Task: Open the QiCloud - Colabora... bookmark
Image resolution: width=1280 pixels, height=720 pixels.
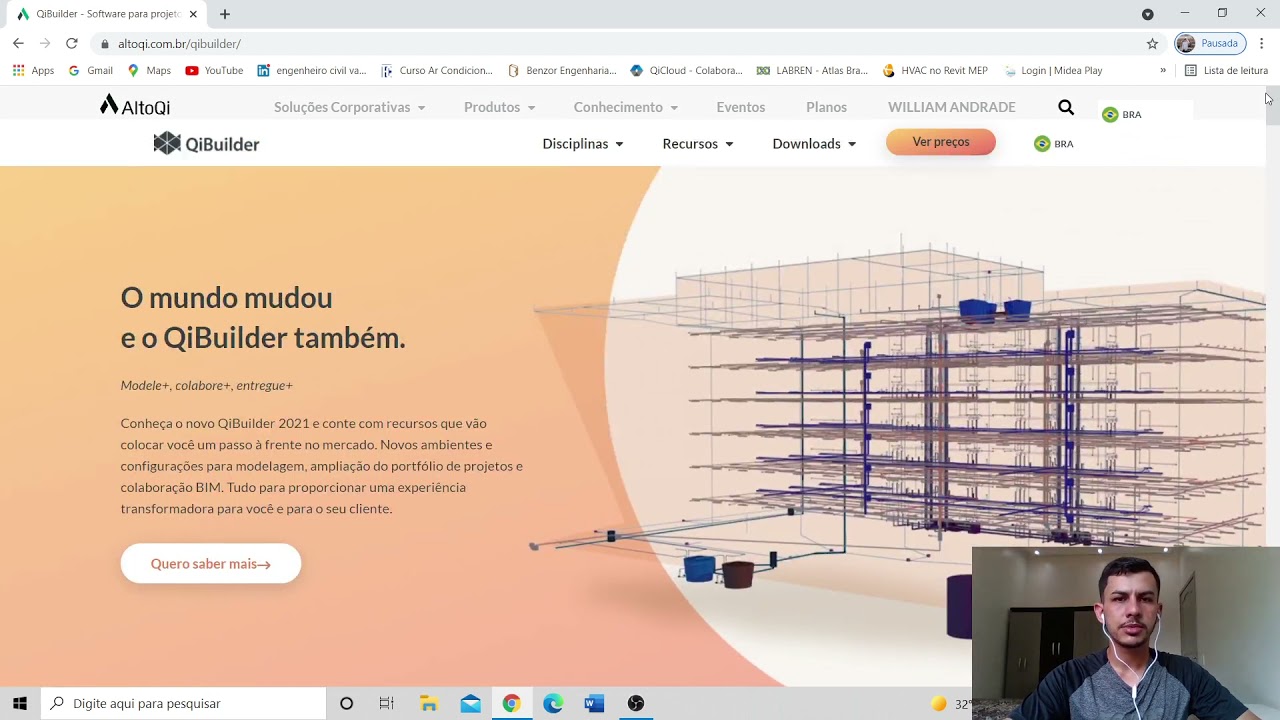Action: [687, 70]
